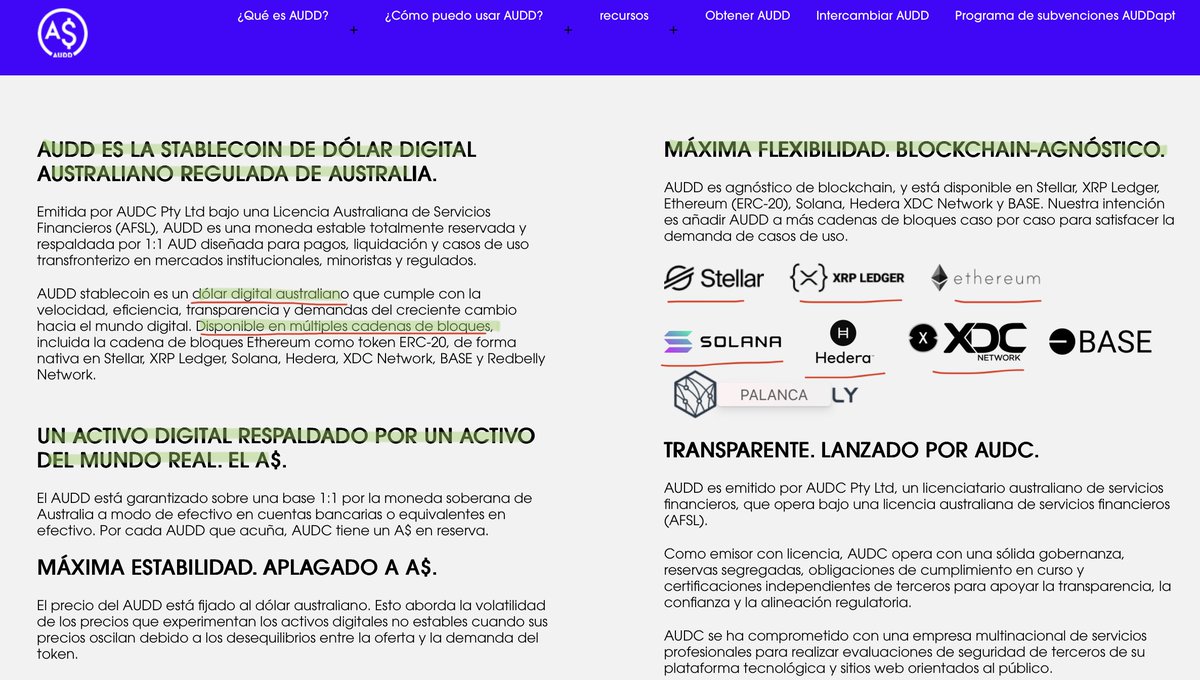Click paragraph starting El AUDD está garantizado
Image resolution: width=1200 pixels, height=680 pixels.
tap(285, 514)
